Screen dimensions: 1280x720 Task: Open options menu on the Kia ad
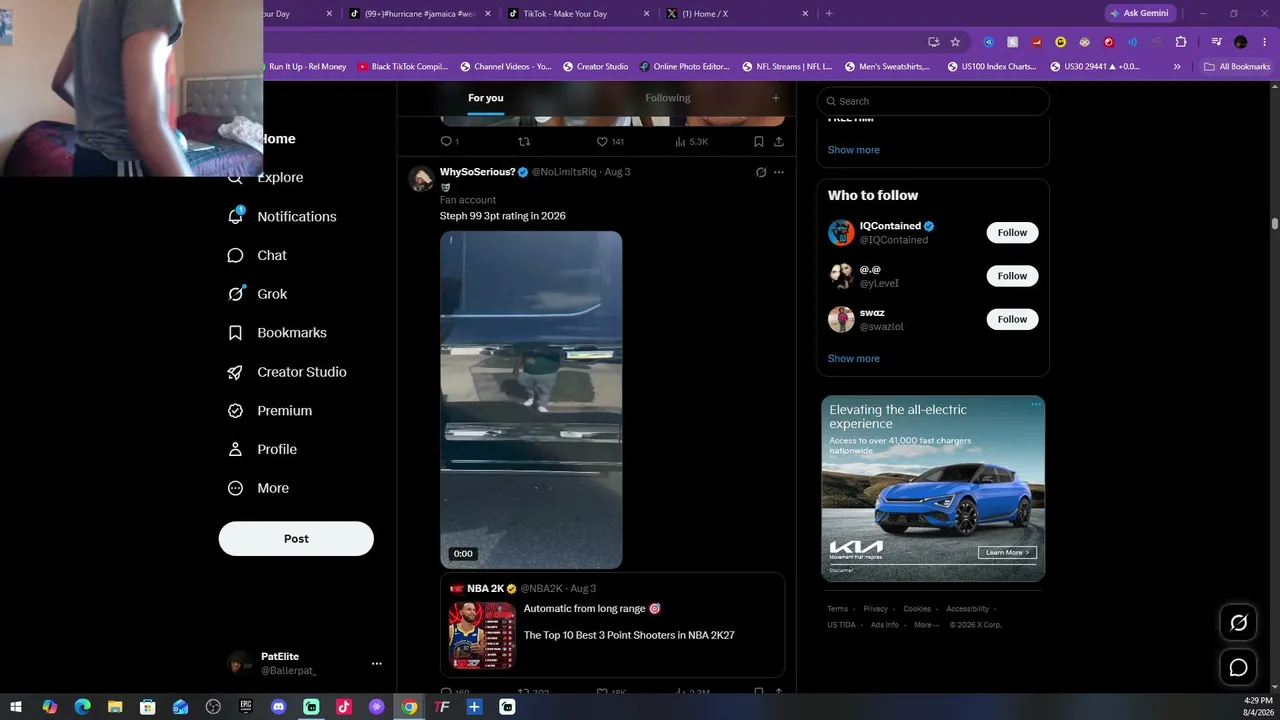point(1036,405)
